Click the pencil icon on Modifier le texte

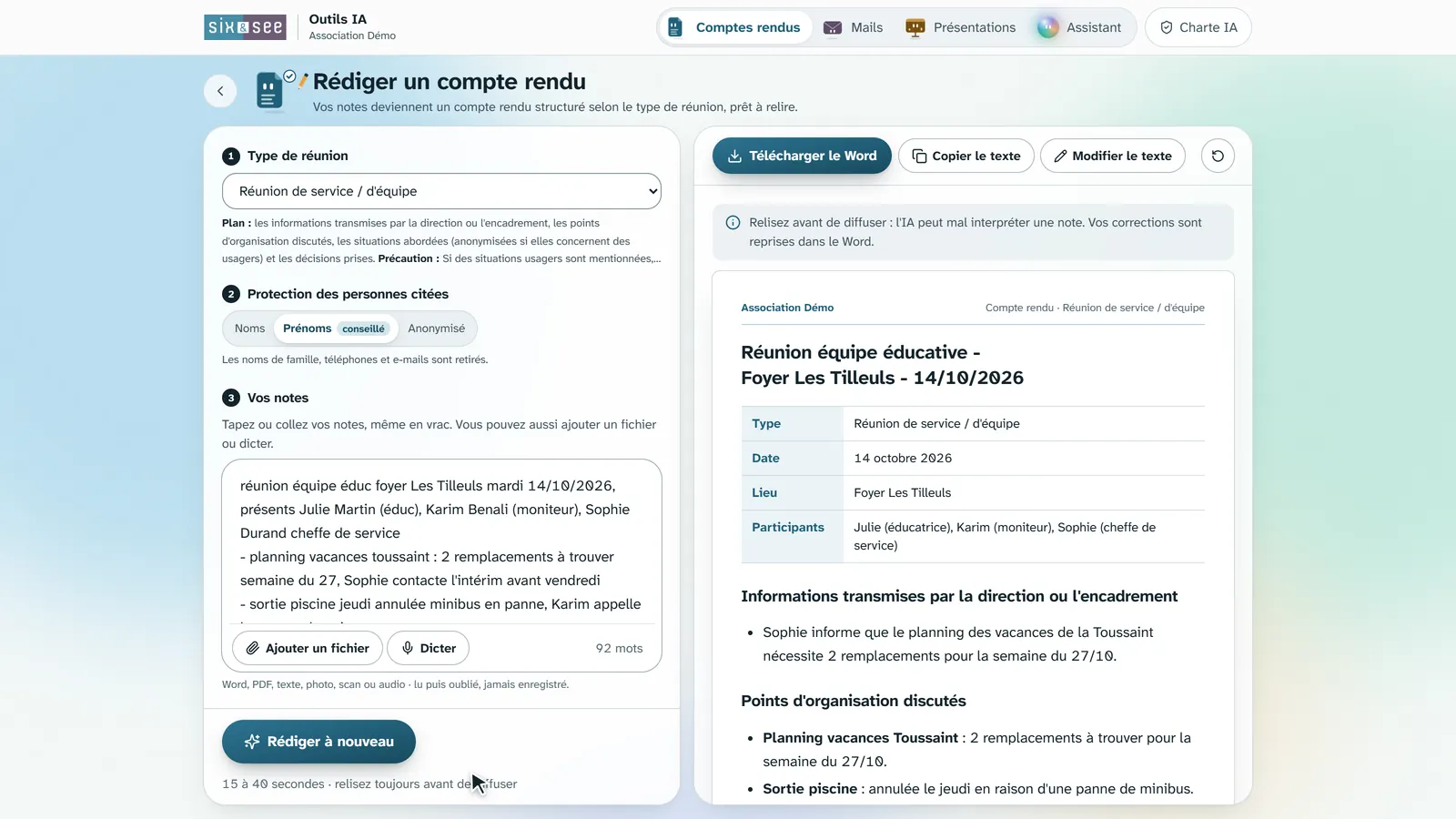(x=1060, y=156)
